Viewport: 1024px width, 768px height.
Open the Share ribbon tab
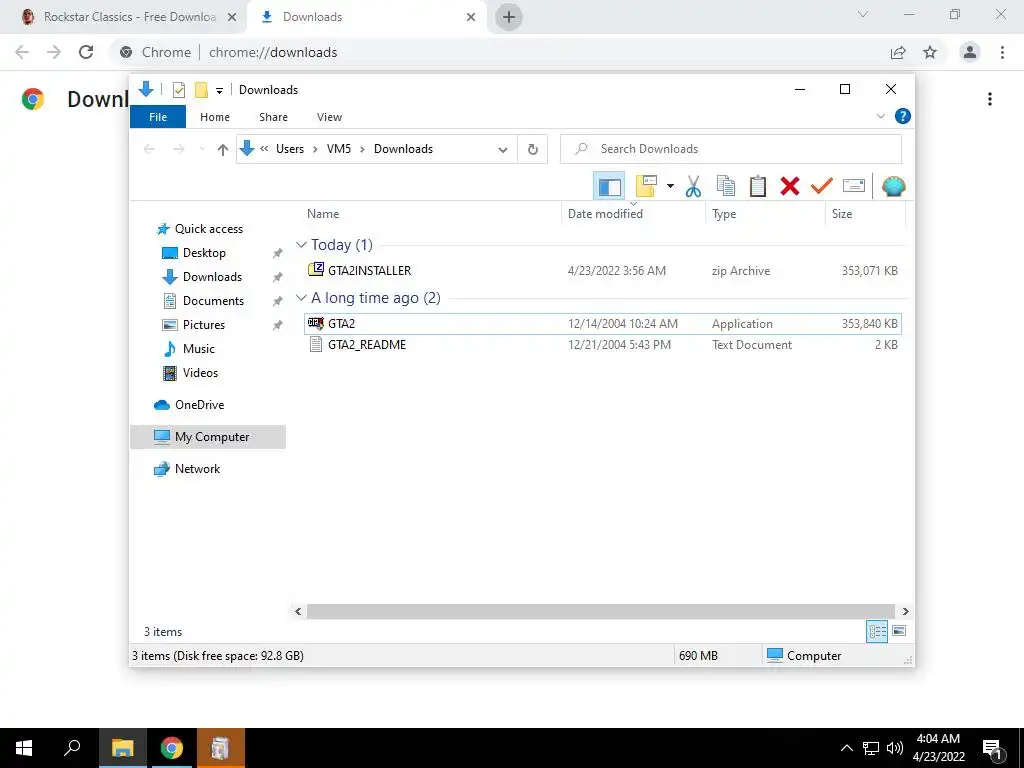[273, 117]
